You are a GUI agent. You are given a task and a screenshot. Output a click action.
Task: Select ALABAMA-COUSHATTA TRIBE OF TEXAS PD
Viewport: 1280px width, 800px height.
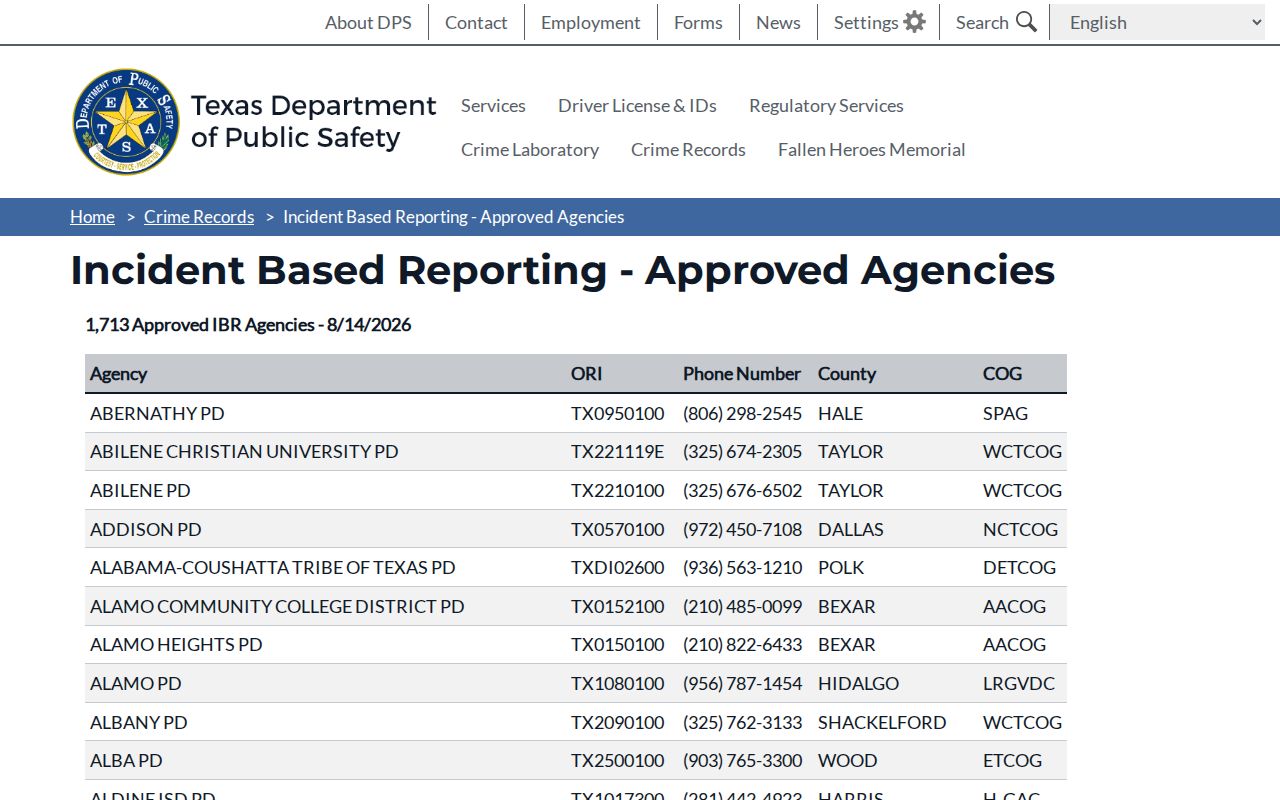273,567
